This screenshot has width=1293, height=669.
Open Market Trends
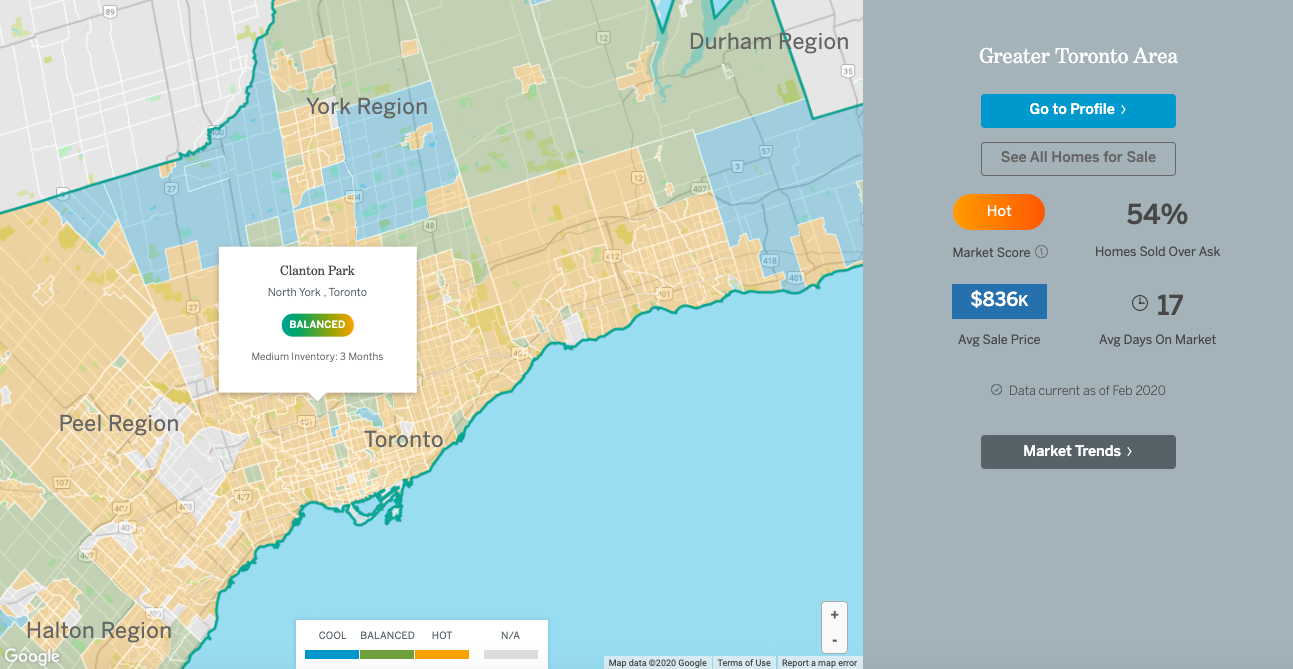tap(1078, 452)
